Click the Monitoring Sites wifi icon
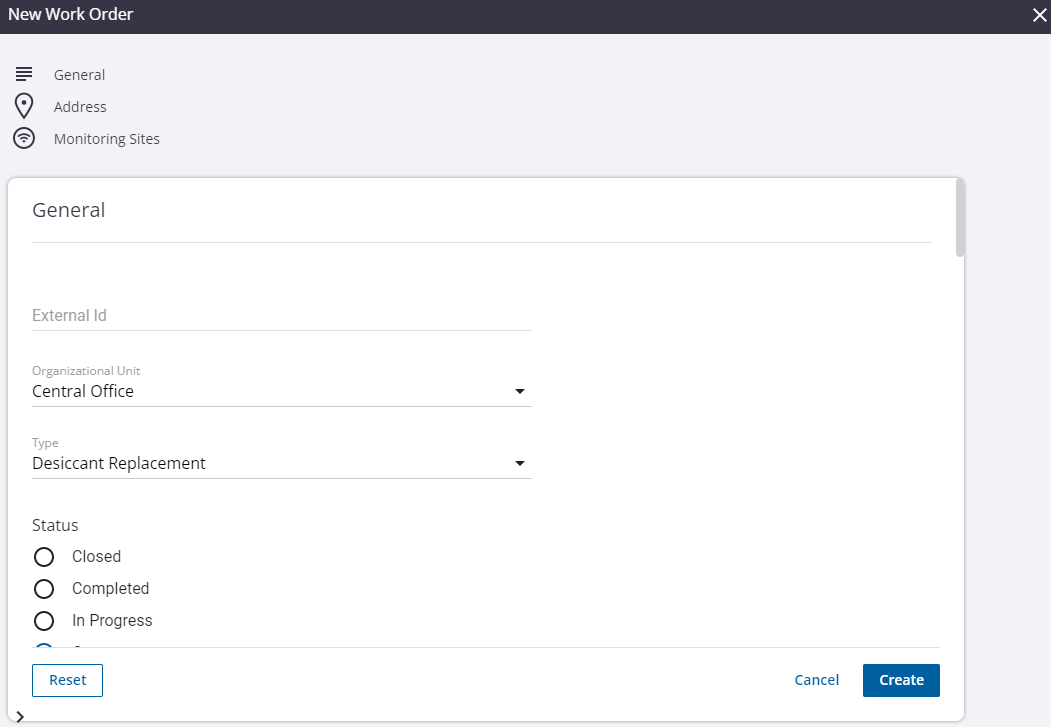1051x727 pixels. point(24,138)
